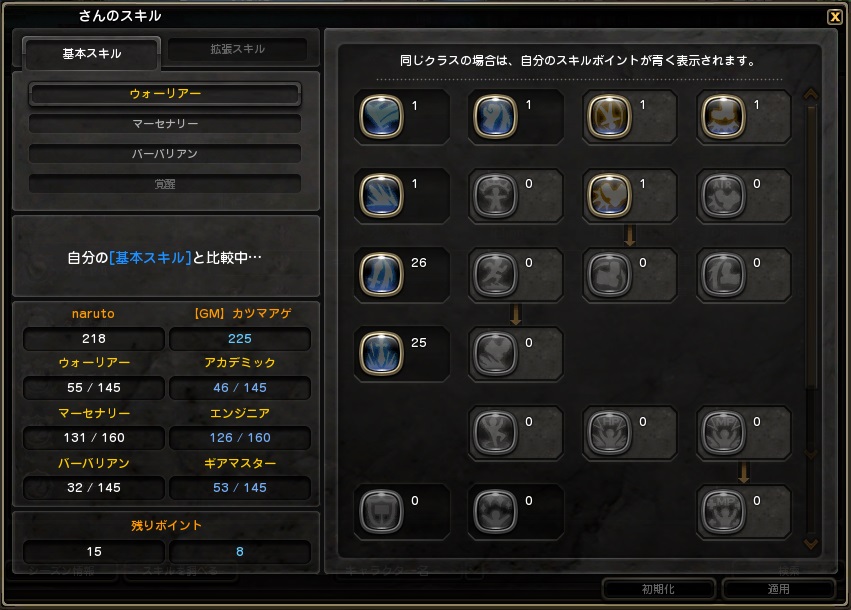Click the greyed HP passive skill icon
Viewport: 851px width, 610px height.
coord(609,433)
